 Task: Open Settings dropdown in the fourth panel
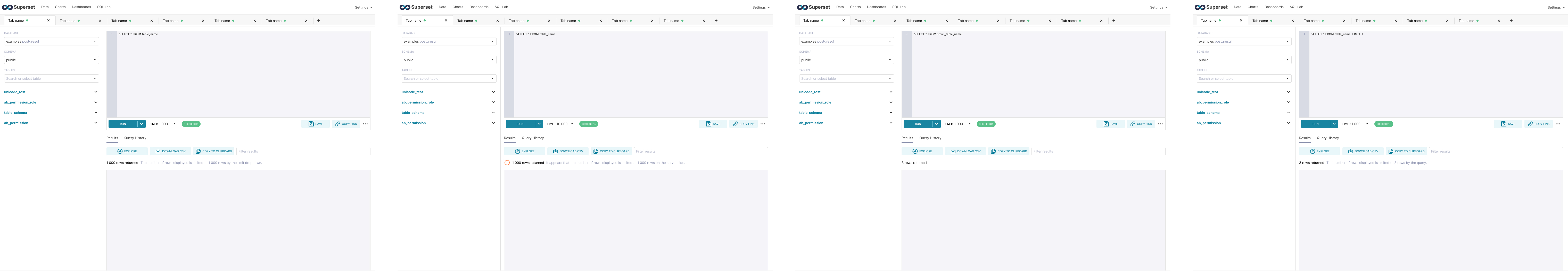[x=1556, y=7]
